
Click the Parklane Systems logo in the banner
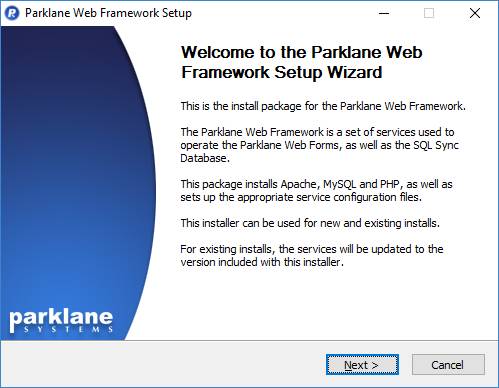61,321
